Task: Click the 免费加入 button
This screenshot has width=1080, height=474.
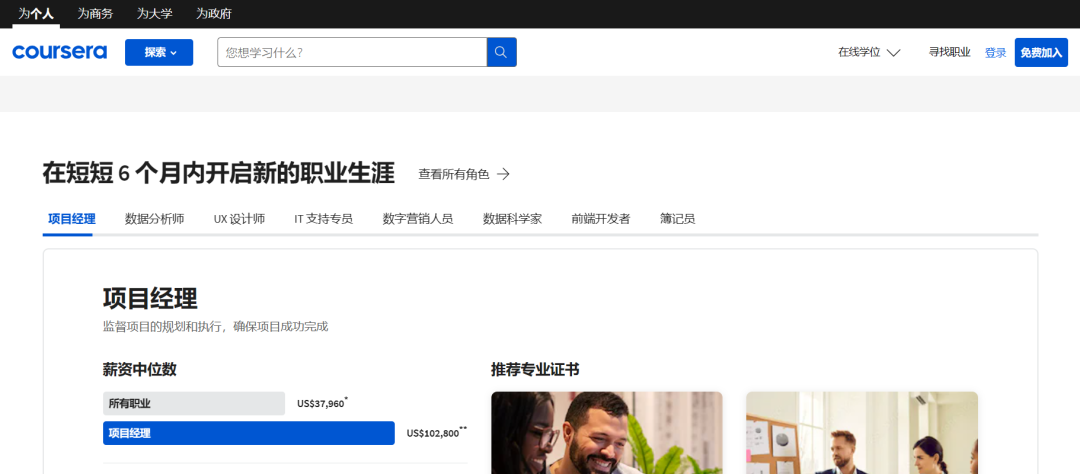Action: point(1041,52)
